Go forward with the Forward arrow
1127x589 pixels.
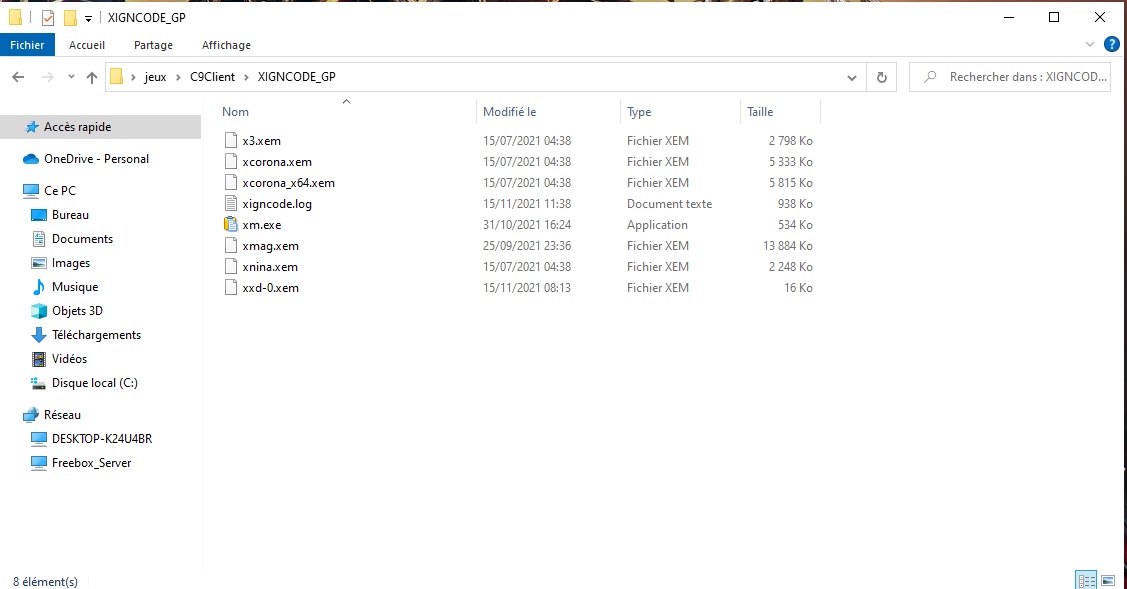47,77
